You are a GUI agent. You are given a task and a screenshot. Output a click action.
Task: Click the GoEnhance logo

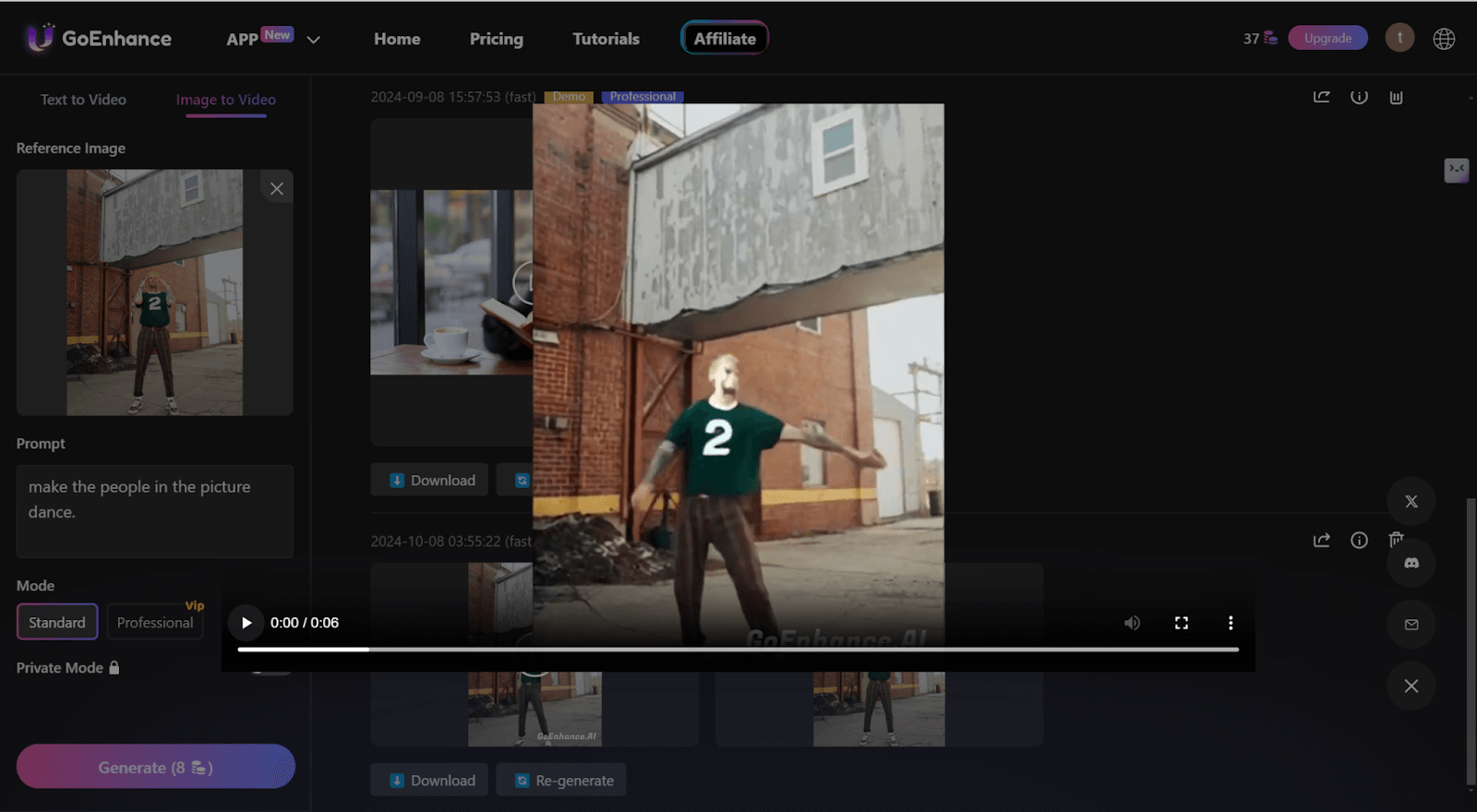pos(99,38)
